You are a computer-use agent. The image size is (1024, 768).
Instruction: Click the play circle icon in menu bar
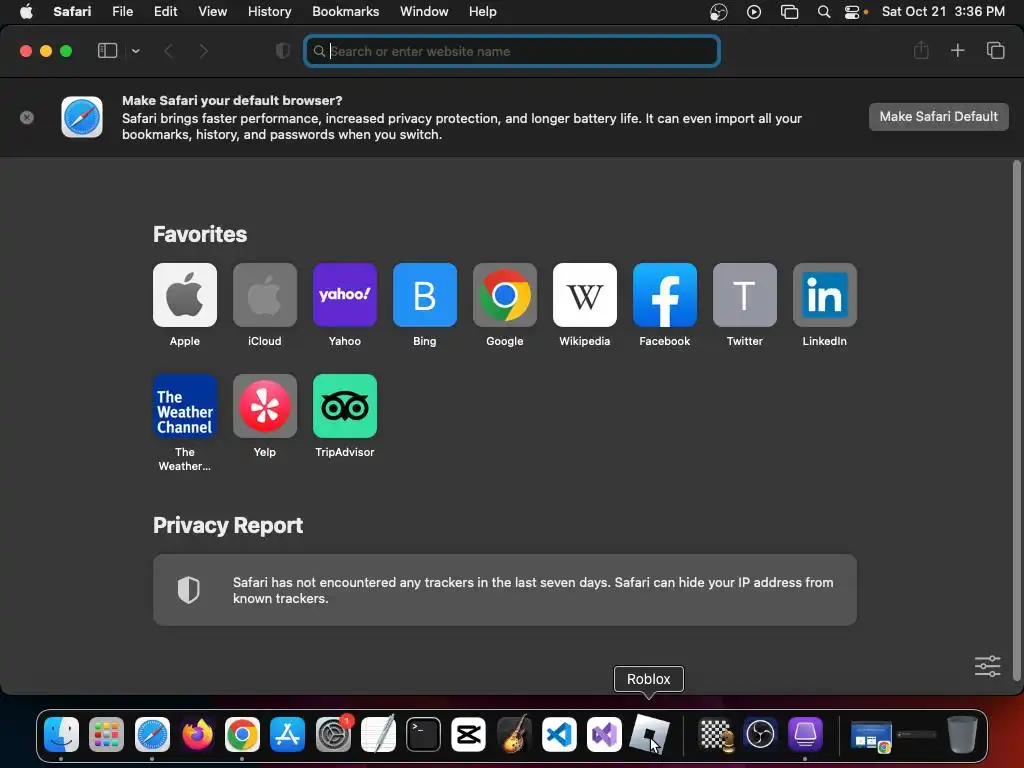point(754,12)
